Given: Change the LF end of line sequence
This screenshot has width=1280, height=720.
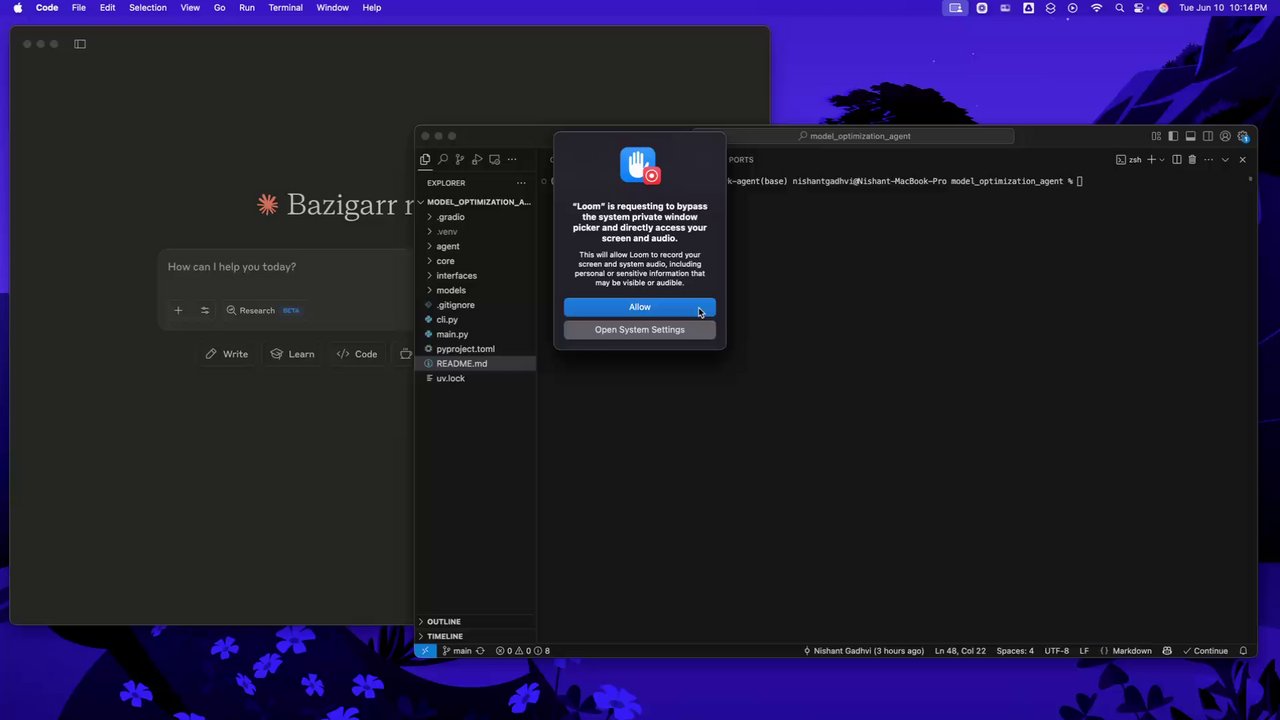Looking at the screenshot, I should tap(1084, 651).
